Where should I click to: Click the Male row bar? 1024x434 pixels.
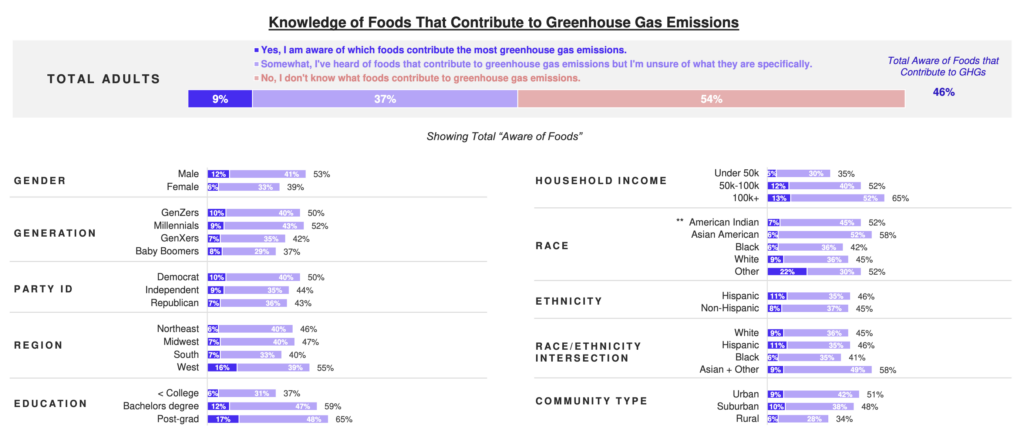pyautogui.click(x=256, y=174)
